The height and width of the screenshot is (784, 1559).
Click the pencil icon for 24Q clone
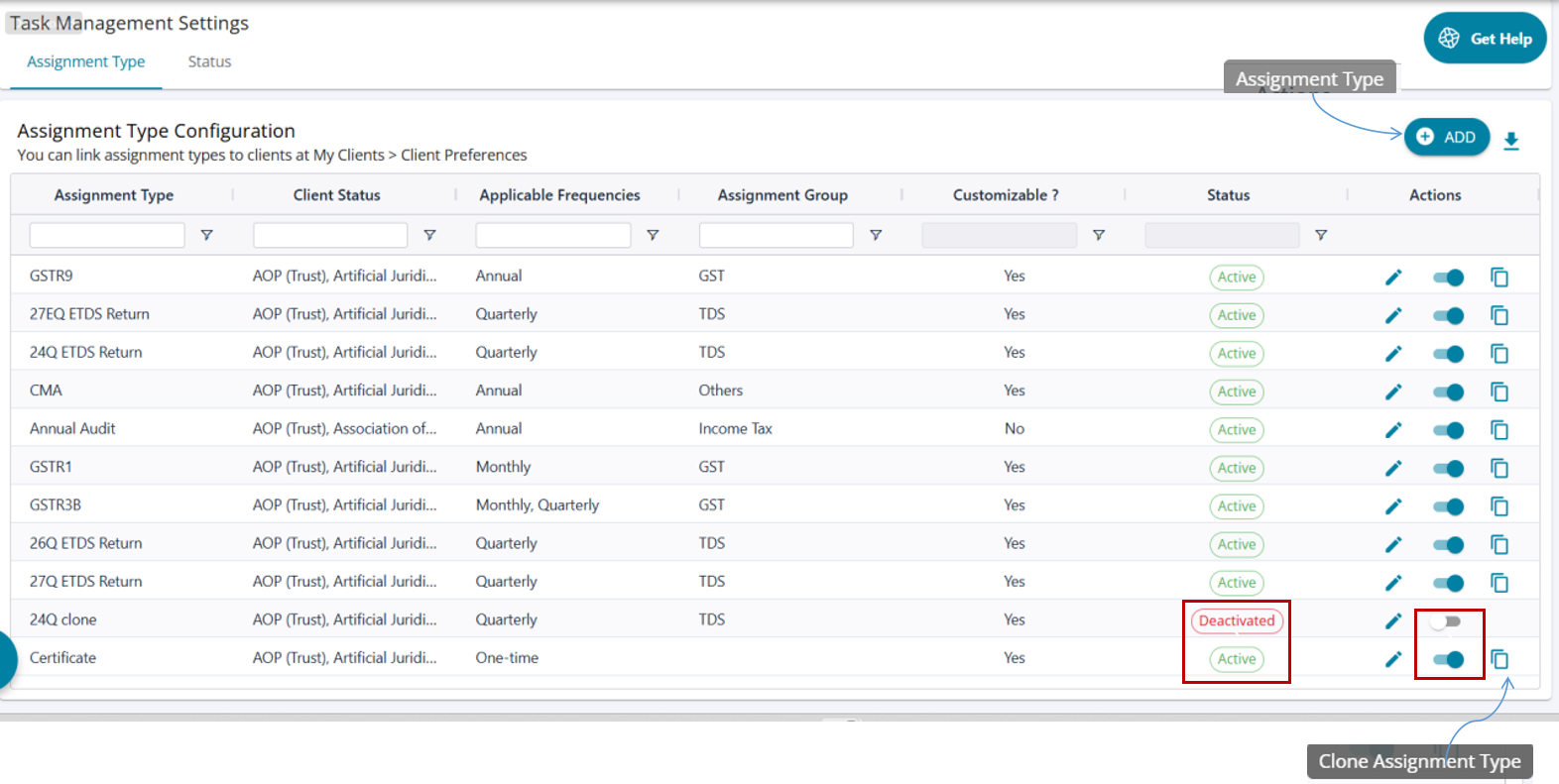point(1393,621)
